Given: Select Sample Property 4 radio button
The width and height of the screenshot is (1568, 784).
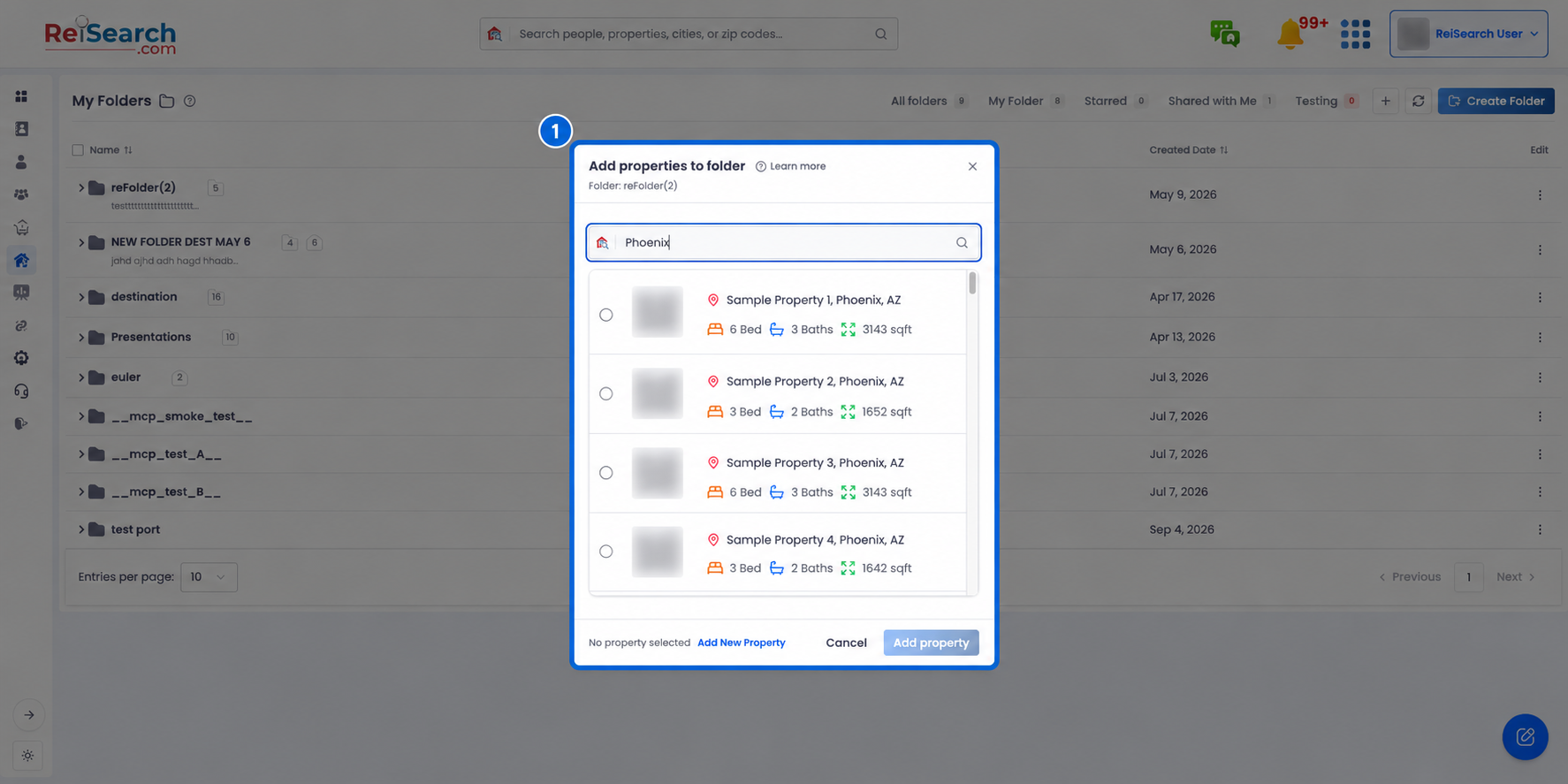Looking at the screenshot, I should pos(605,552).
